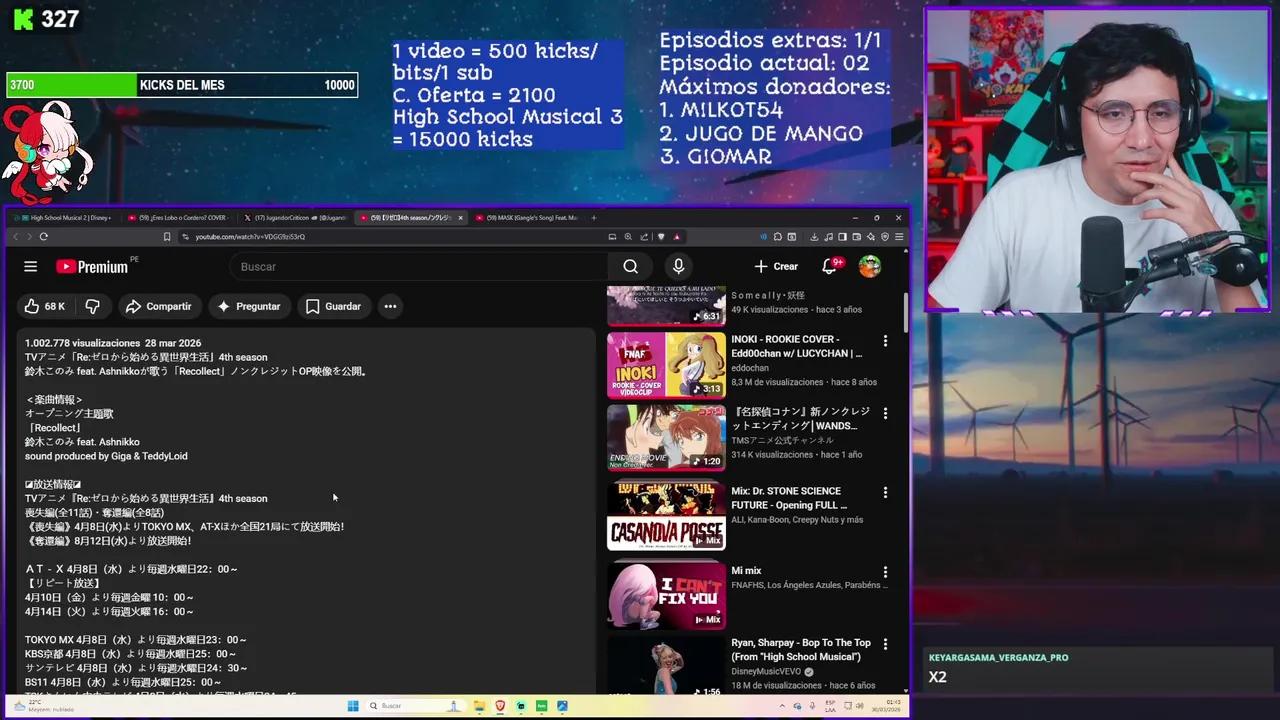Open options menu for 名探偵コナン video
Viewport: 1280px width, 720px height.
[885, 413]
